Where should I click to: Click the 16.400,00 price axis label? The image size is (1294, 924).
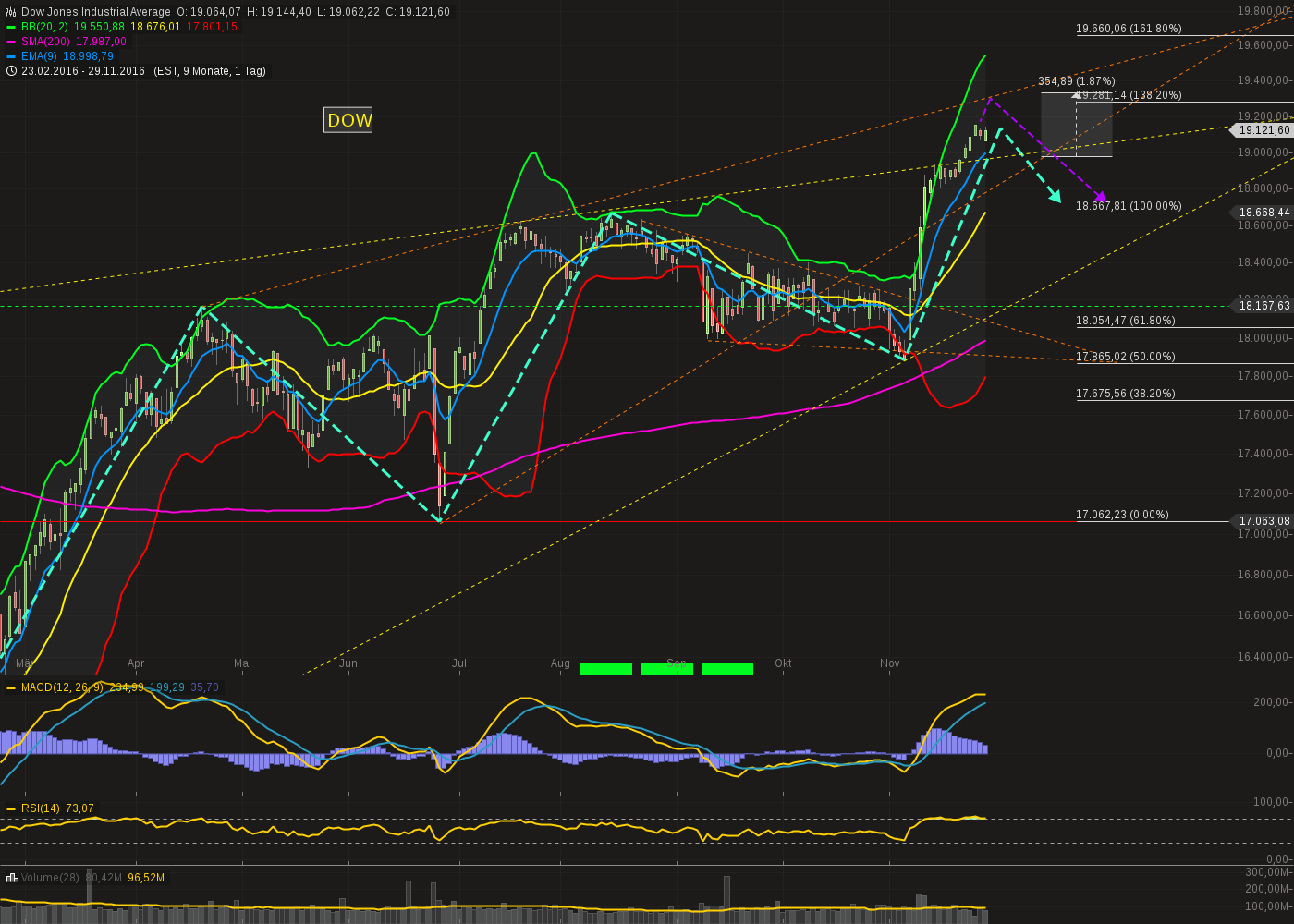[x=1263, y=657]
